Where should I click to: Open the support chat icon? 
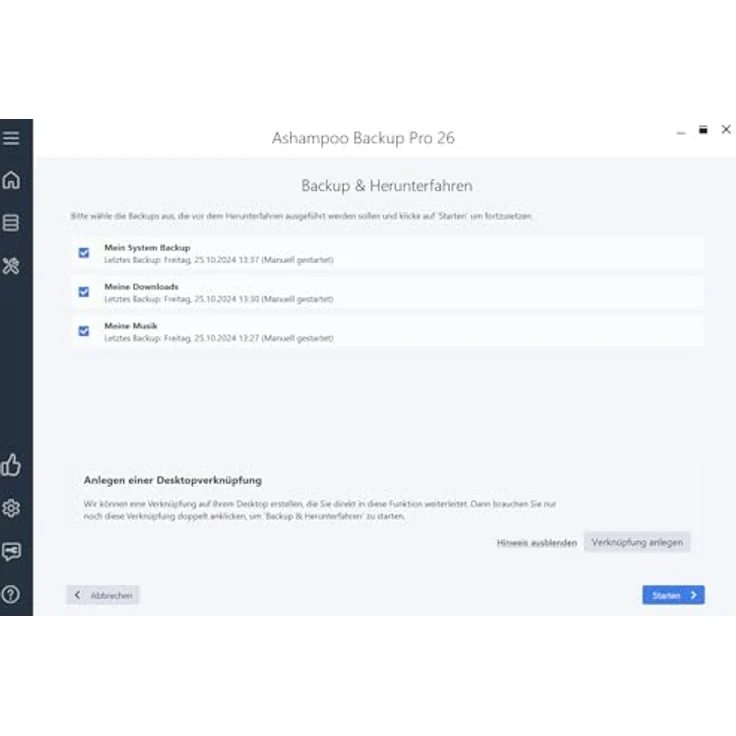pyautogui.click(x=11, y=551)
